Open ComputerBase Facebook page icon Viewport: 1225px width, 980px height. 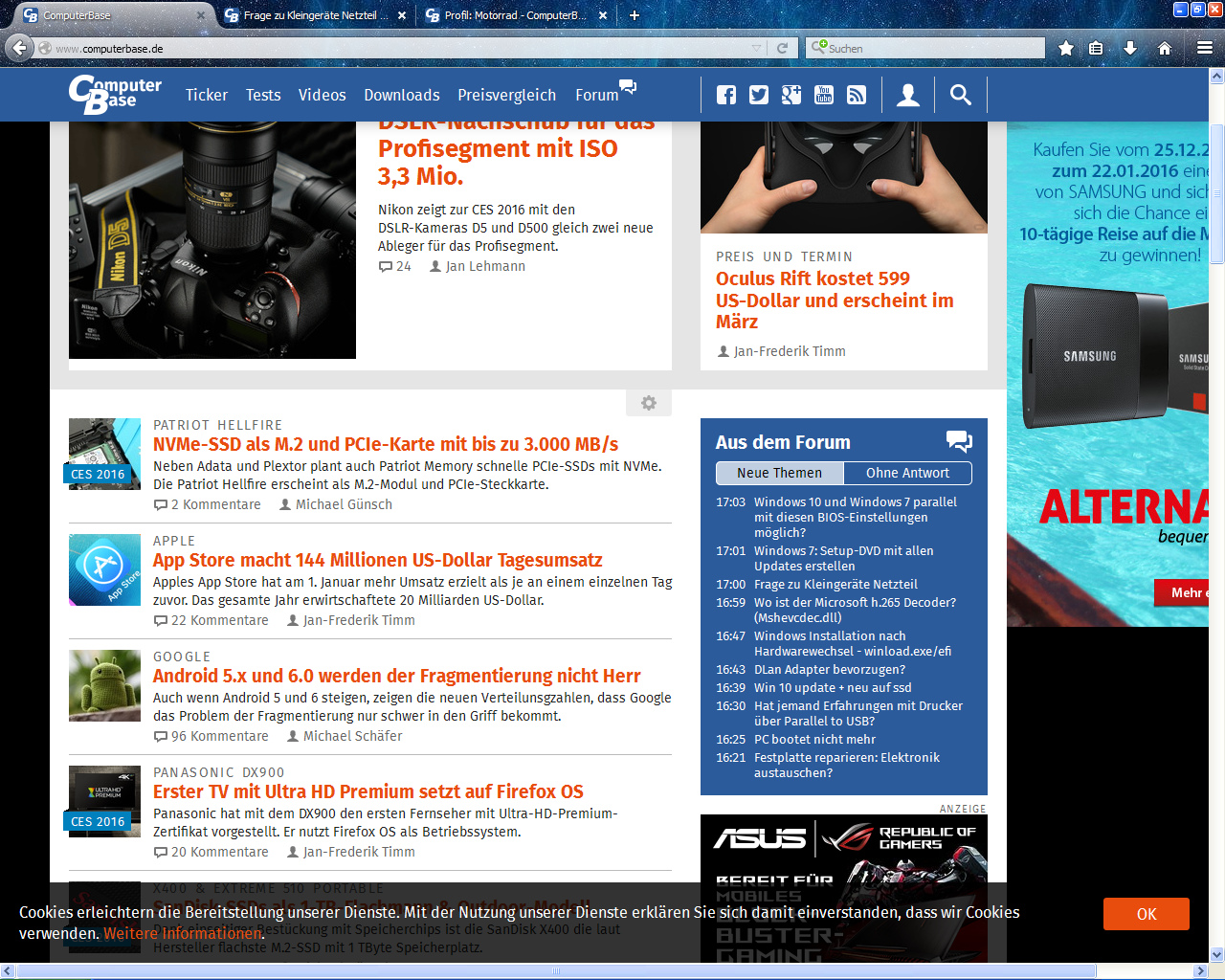click(726, 95)
